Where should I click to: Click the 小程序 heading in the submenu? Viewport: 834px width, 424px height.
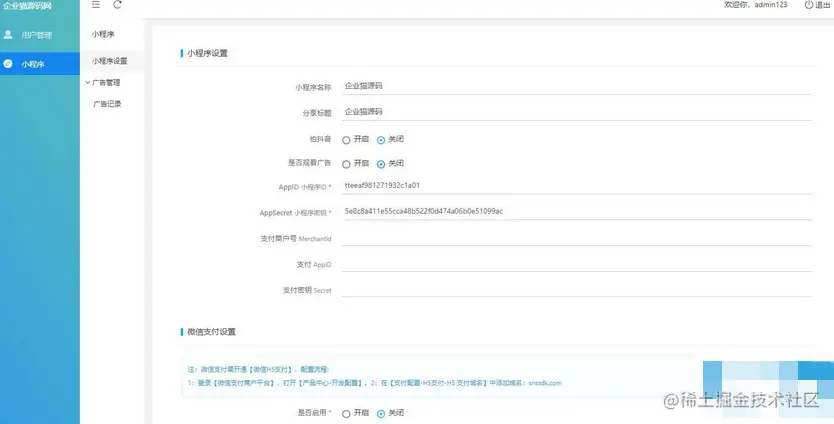(x=103, y=34)
